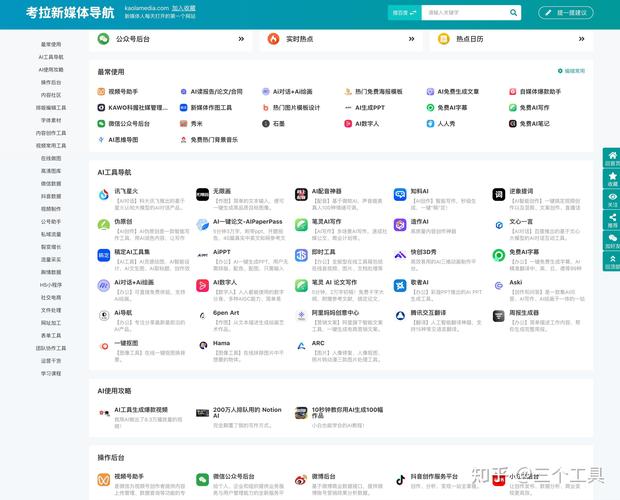Screen dimensions: 620x500
Task: Expand the 热点日历 card arrow
Action: 581,39
